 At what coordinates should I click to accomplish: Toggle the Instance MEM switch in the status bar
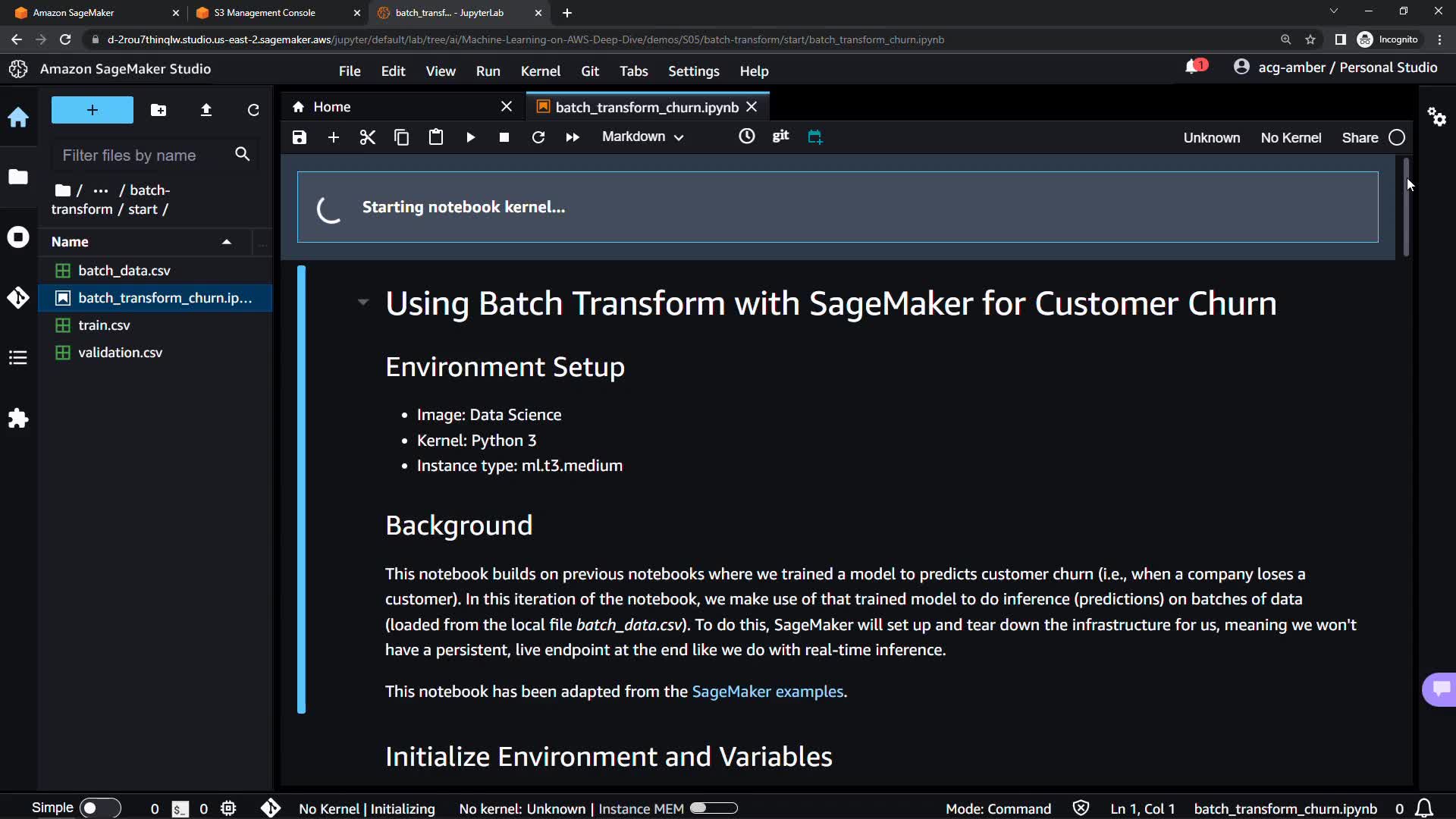[x=714, y=808]
